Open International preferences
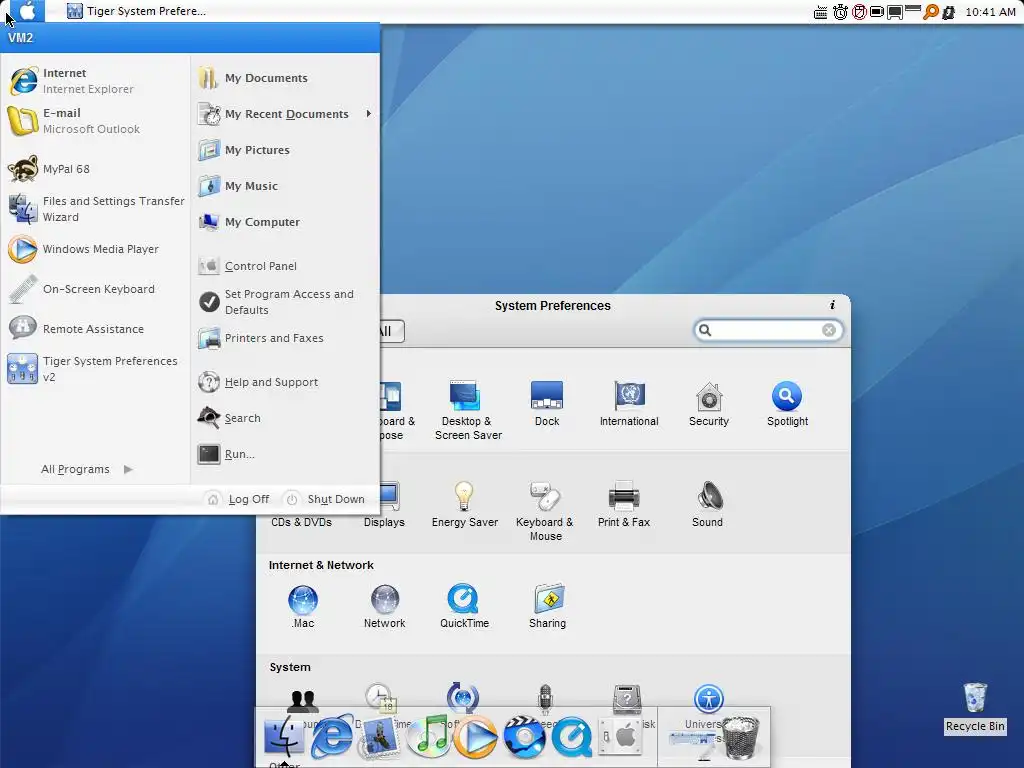The image size is (1024, 768). point(629,404)
